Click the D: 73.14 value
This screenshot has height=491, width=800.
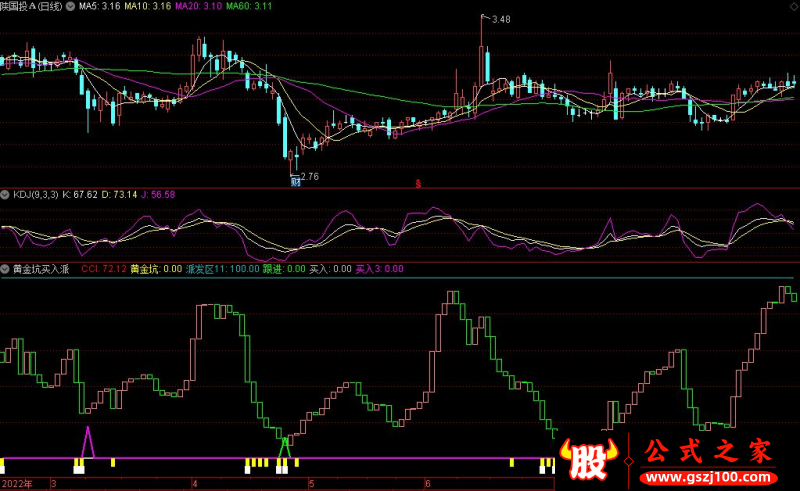(119, 194)
